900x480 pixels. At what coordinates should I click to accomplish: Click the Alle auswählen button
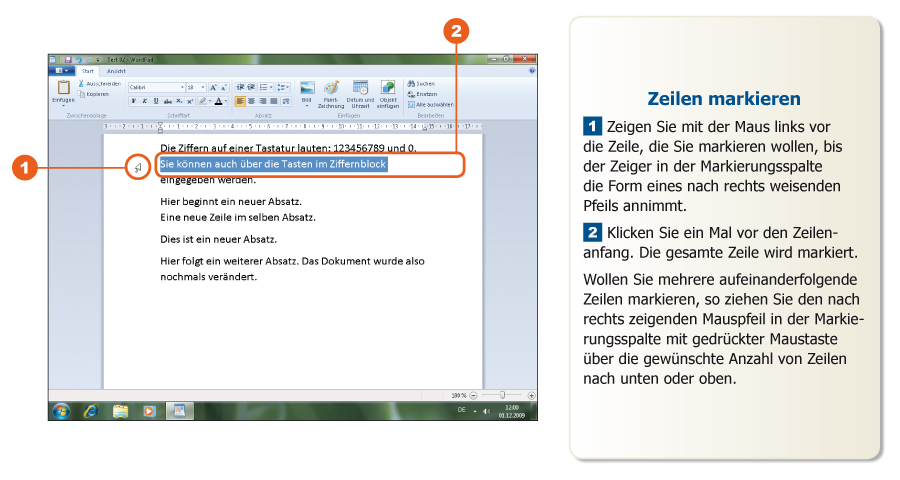431,104
